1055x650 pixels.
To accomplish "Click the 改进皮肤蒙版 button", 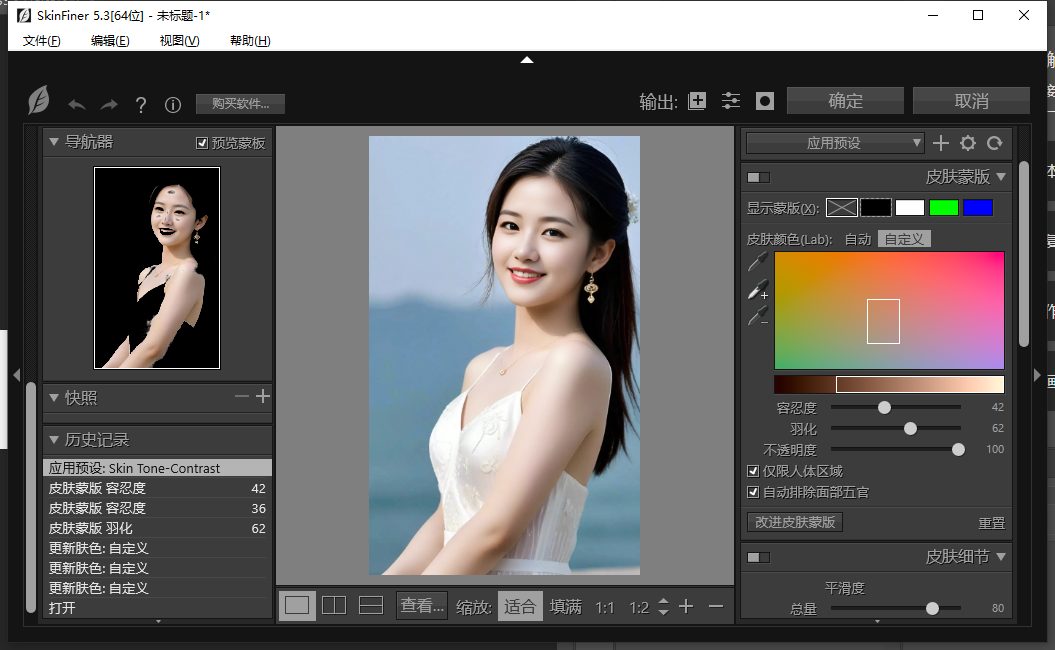I will point(795,522).
